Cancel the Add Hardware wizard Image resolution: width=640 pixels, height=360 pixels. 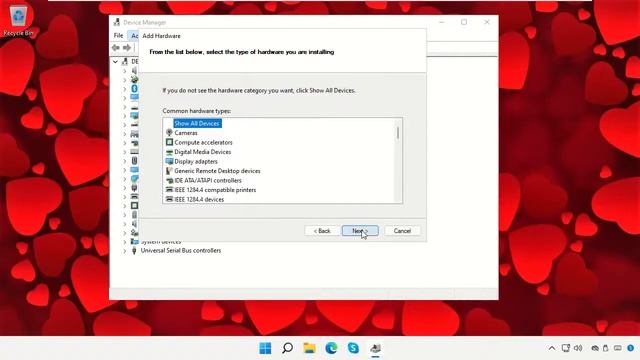(x=402, y=231)
